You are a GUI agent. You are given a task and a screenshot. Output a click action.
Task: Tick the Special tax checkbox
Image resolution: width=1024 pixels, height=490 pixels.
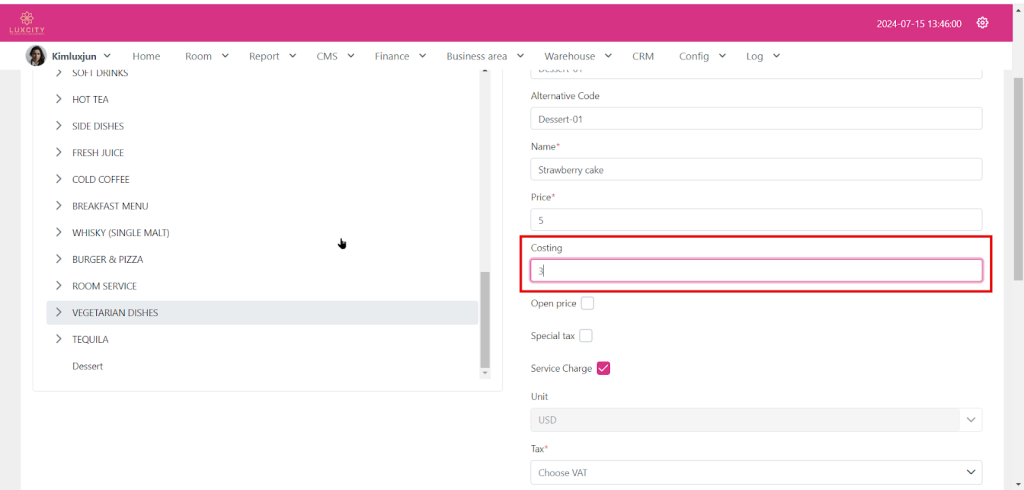[x=586, y=336]
